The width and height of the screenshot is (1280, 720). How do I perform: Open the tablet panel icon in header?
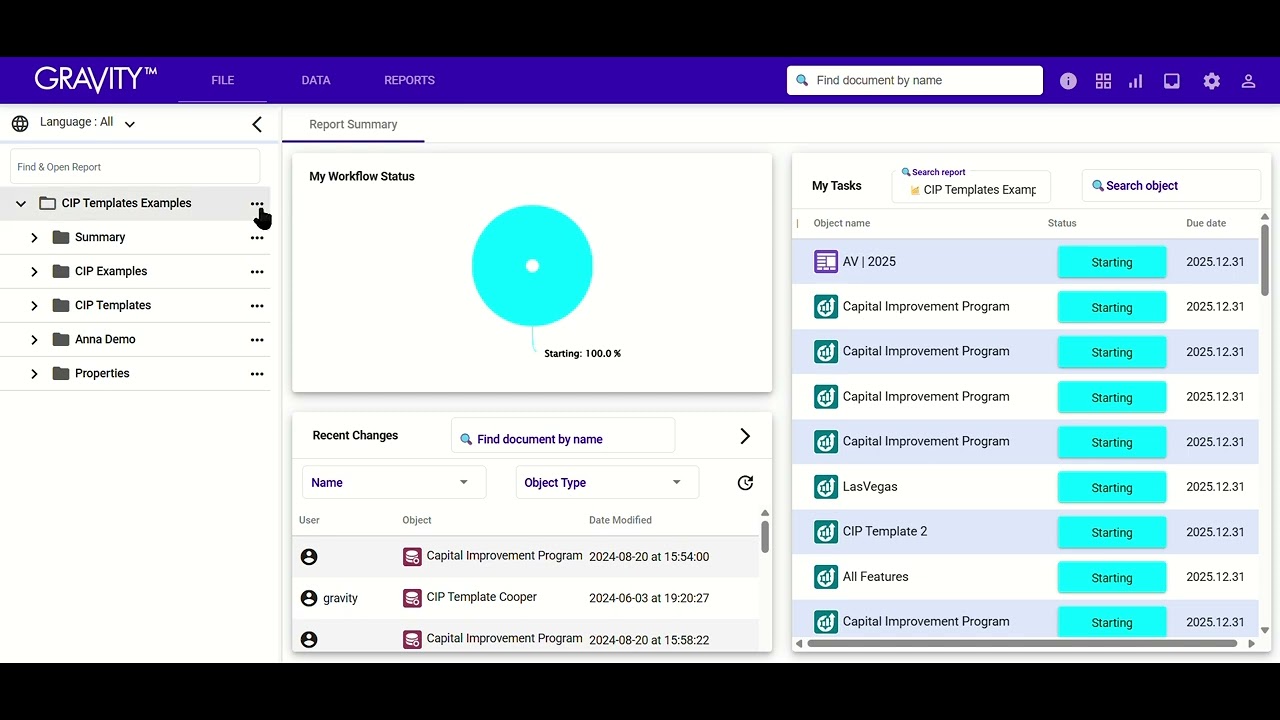[1172, 81]
